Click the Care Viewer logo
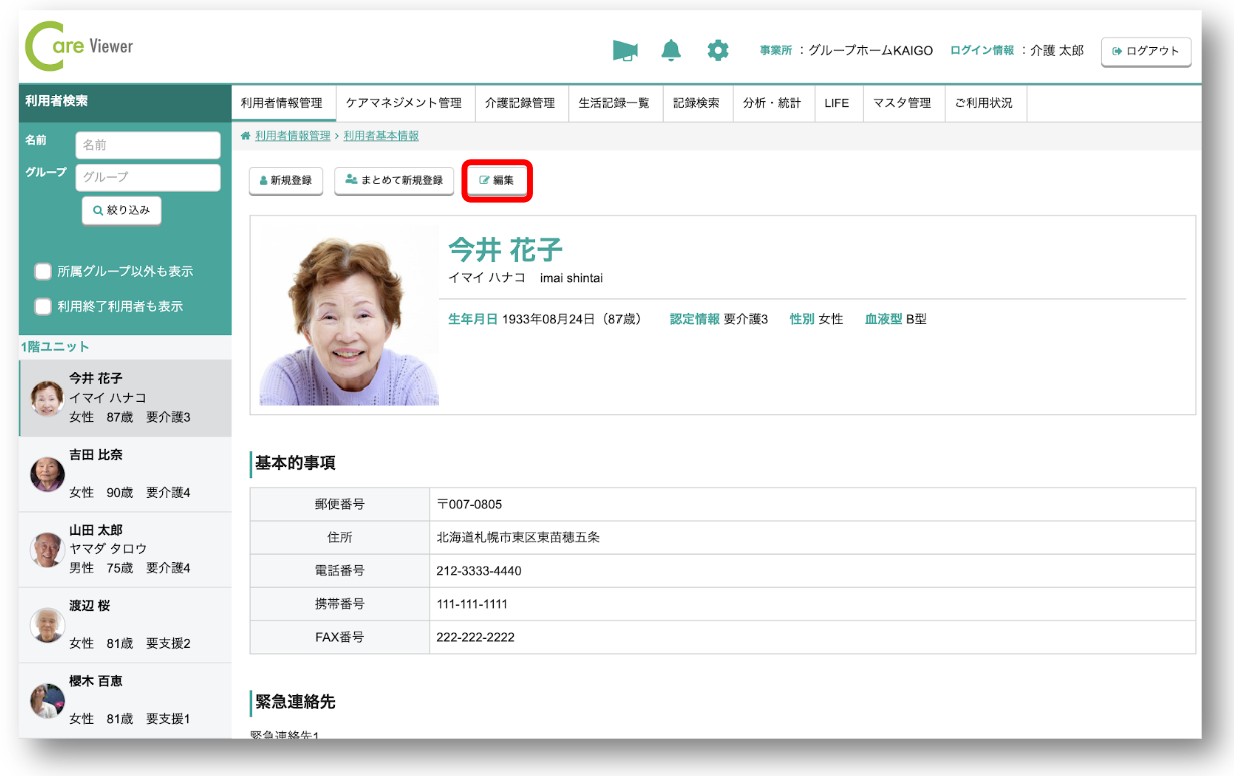Image resolution: width=1234 pixels, height=776 pixels. (79, 47)
